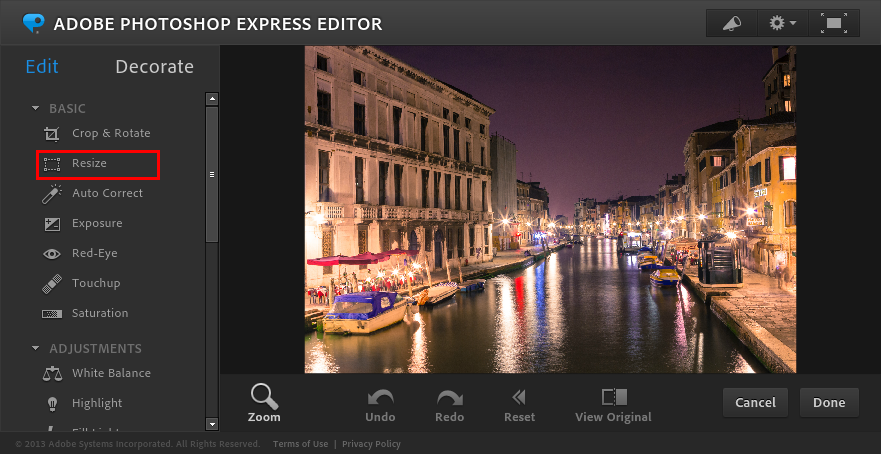Image resolution: width=881 pixels, height=454 pixels.
Task: Open the settings gear menu
Action: click(x=783, y=23)
